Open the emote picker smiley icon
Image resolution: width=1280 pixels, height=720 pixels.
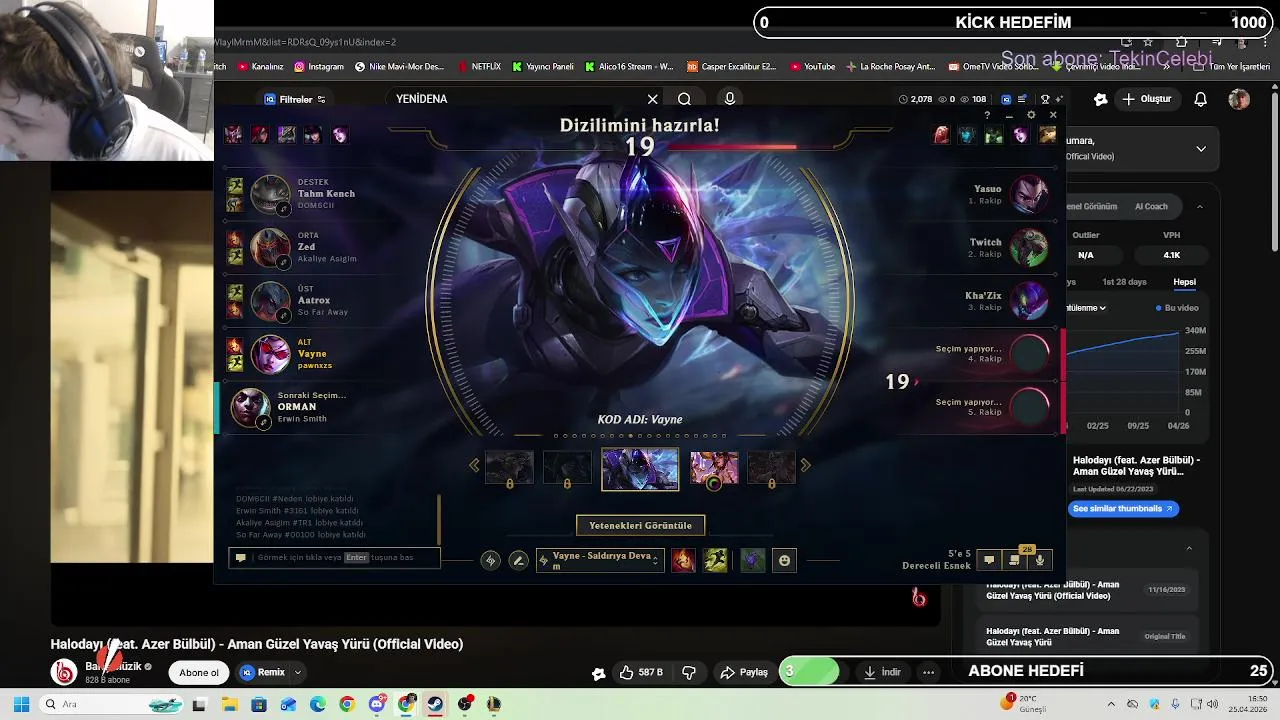784,561
